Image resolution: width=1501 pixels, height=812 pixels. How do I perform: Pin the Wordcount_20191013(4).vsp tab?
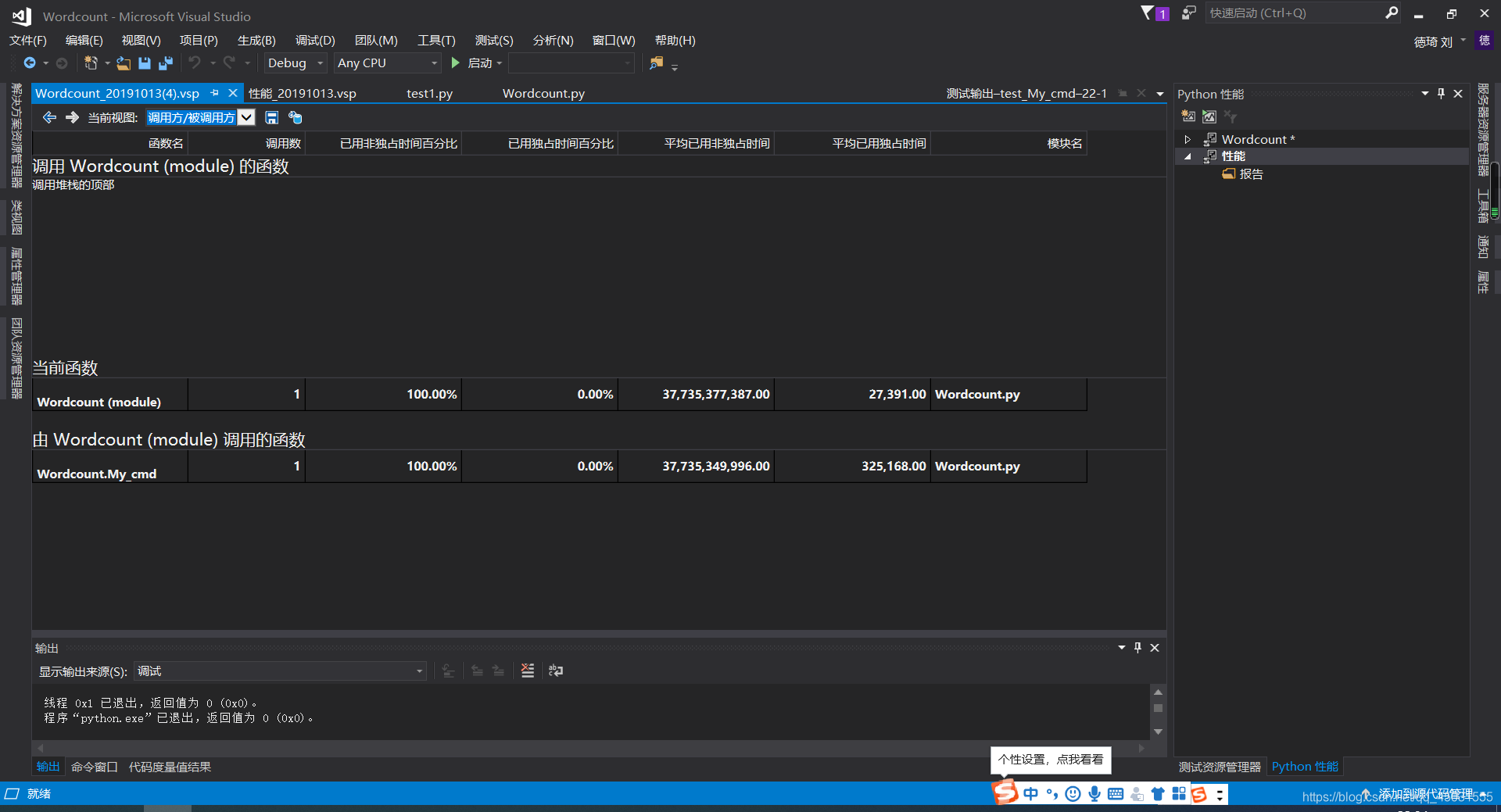click(x=215, y=93)
